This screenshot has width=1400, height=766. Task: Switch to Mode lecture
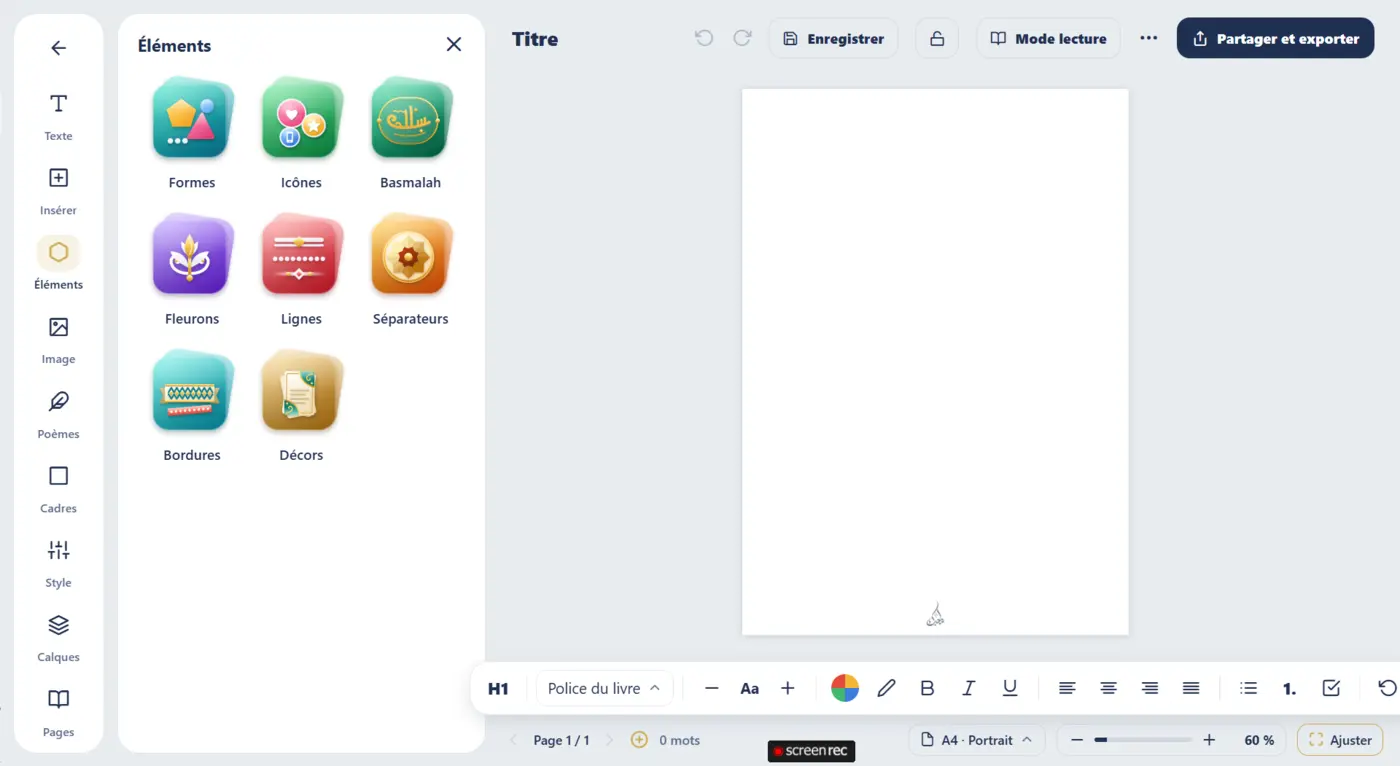(1048, 38)
